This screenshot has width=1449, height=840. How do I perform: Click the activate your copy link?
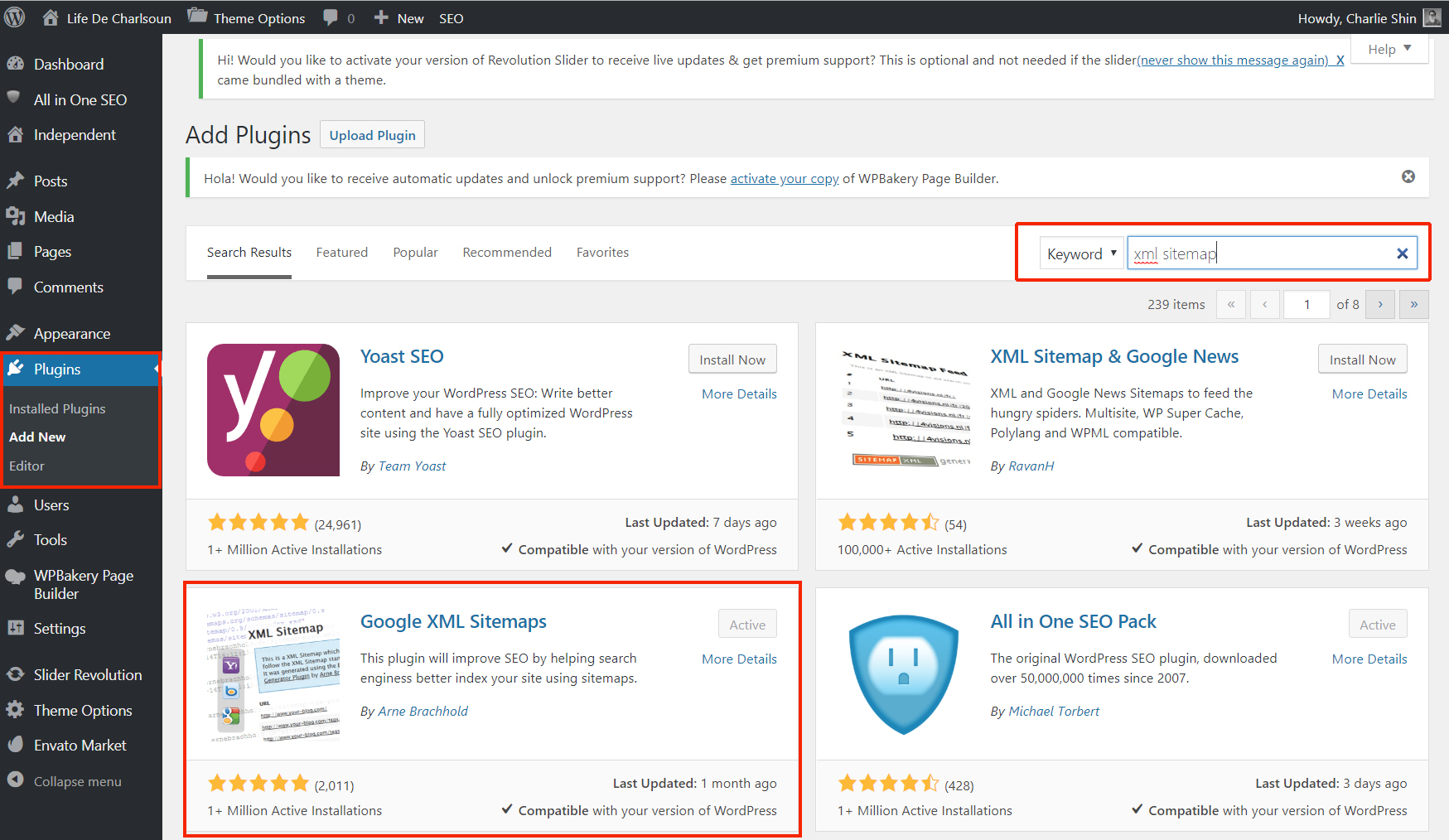(785, 179)
